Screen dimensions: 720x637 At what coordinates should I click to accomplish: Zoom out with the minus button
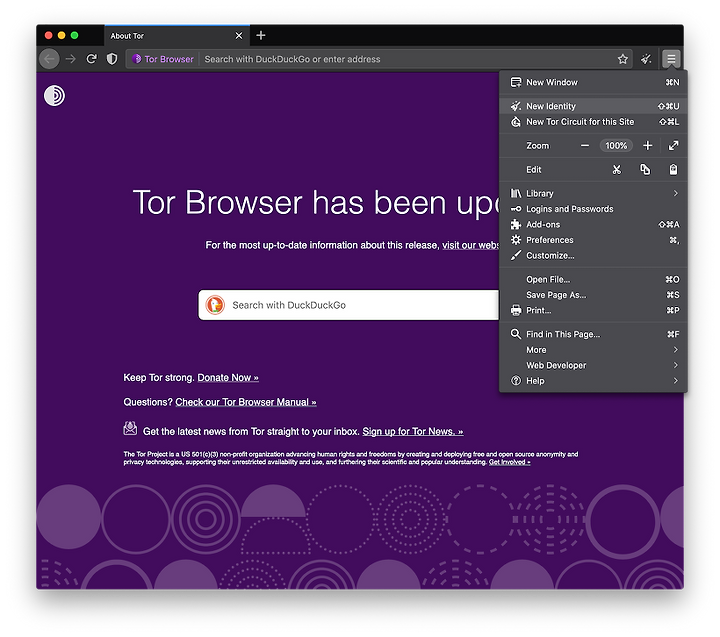pos(585,146)
